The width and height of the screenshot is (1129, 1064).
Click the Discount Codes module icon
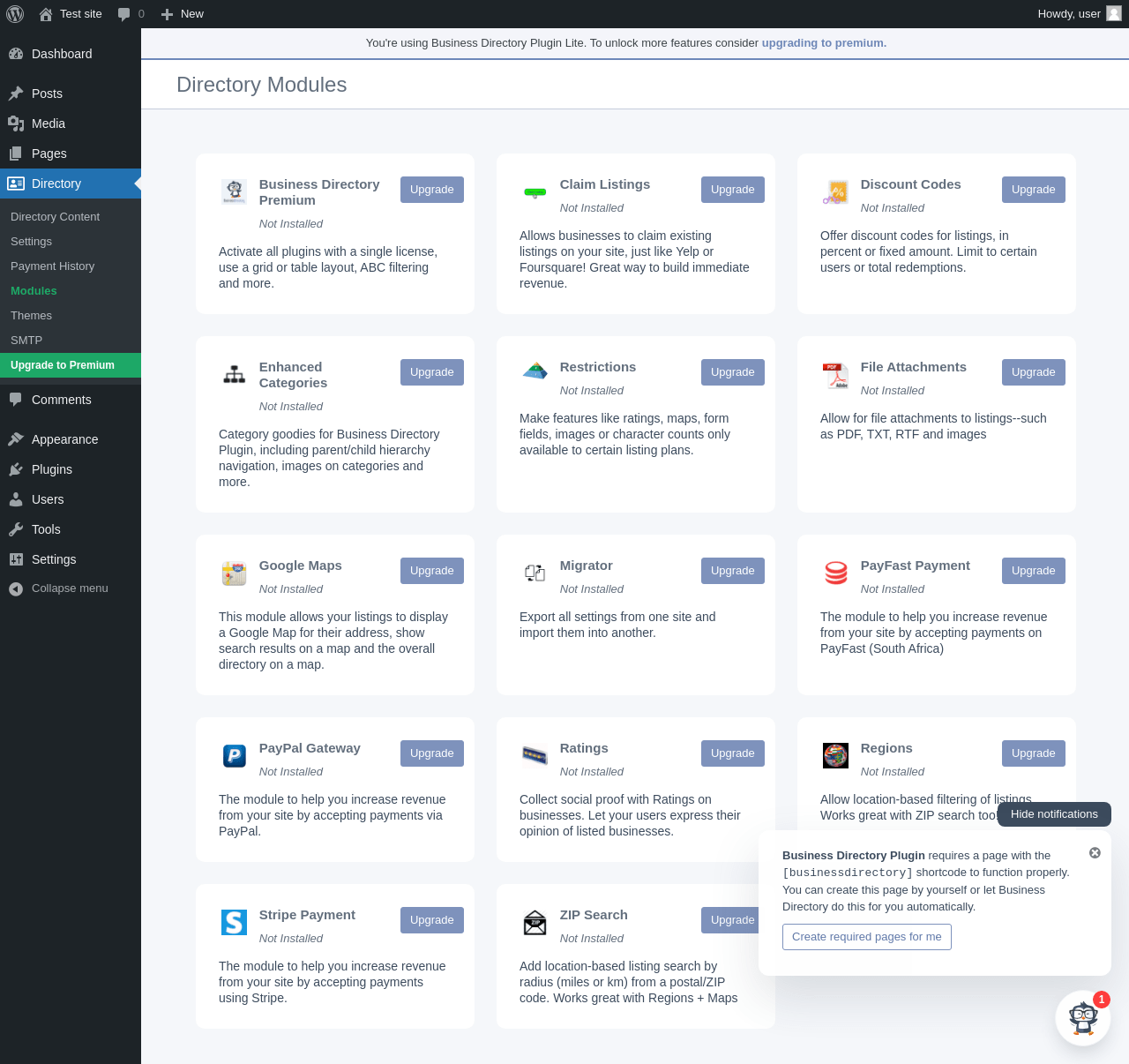[x=836, y=191]
